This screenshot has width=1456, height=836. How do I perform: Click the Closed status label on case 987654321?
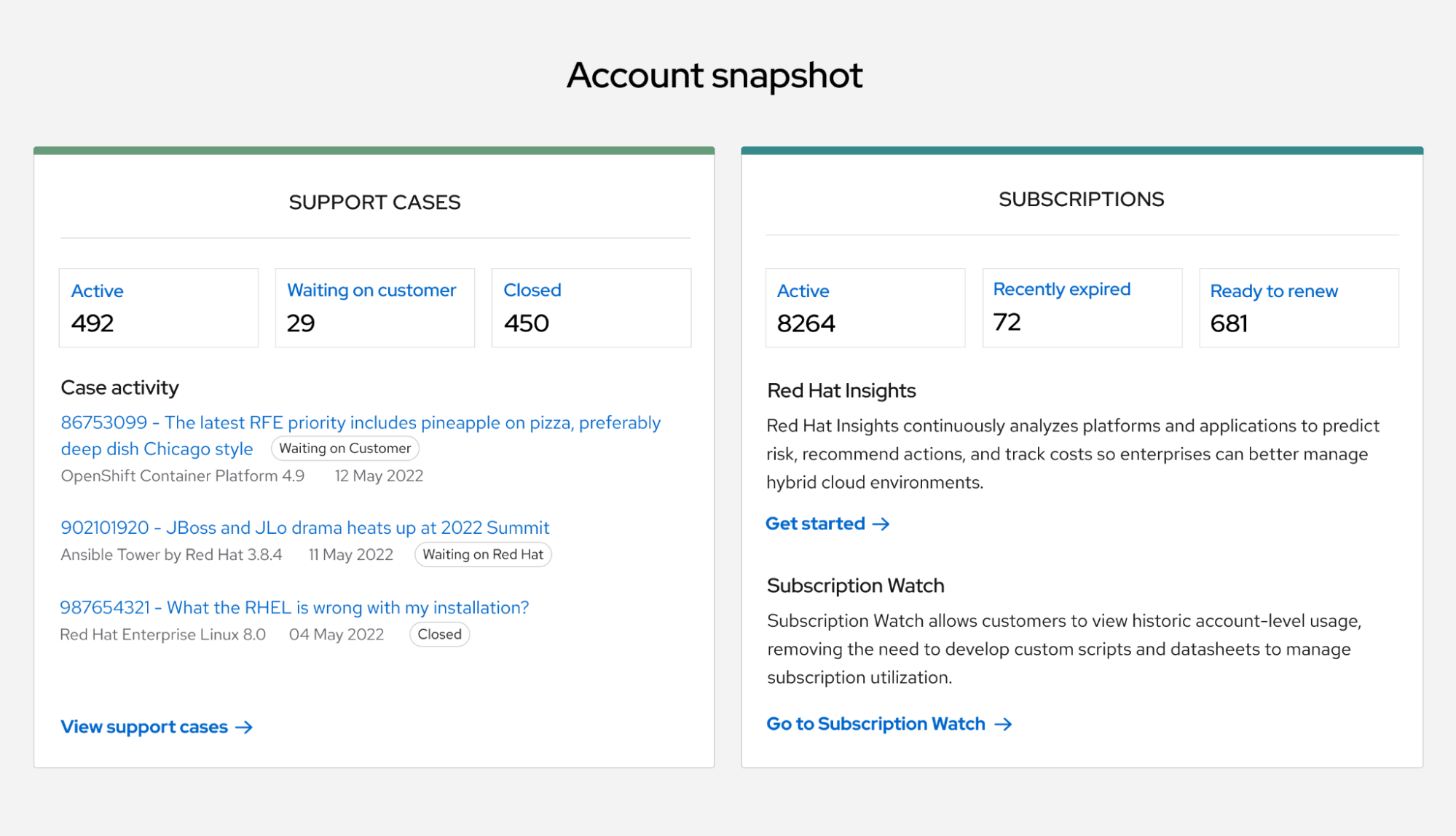(x=439, y=635)
